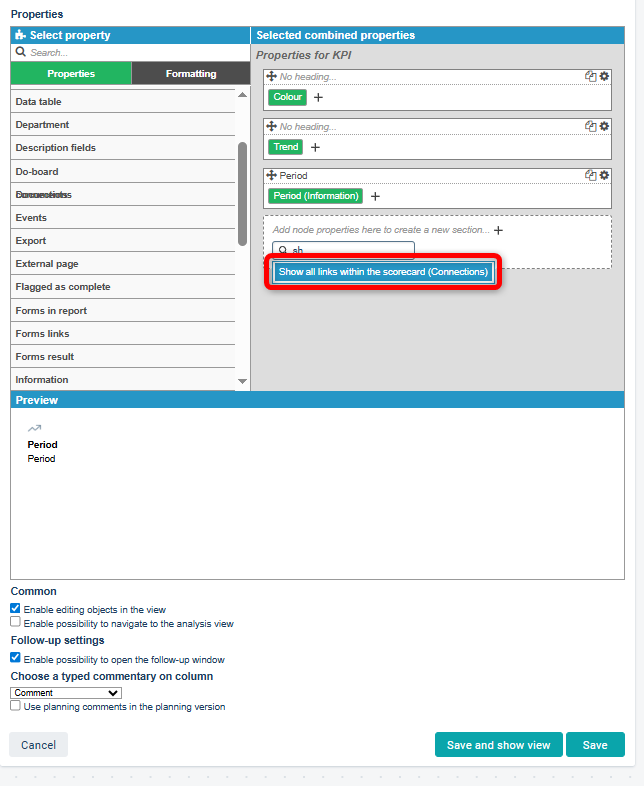Disable editing objects in the view
644x786 pixels.
15,608
